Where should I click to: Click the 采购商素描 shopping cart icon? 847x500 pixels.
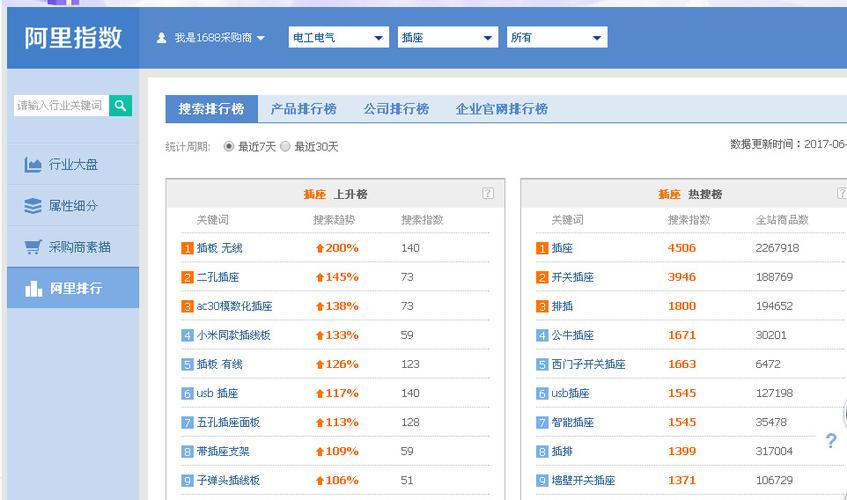point(32,247)
